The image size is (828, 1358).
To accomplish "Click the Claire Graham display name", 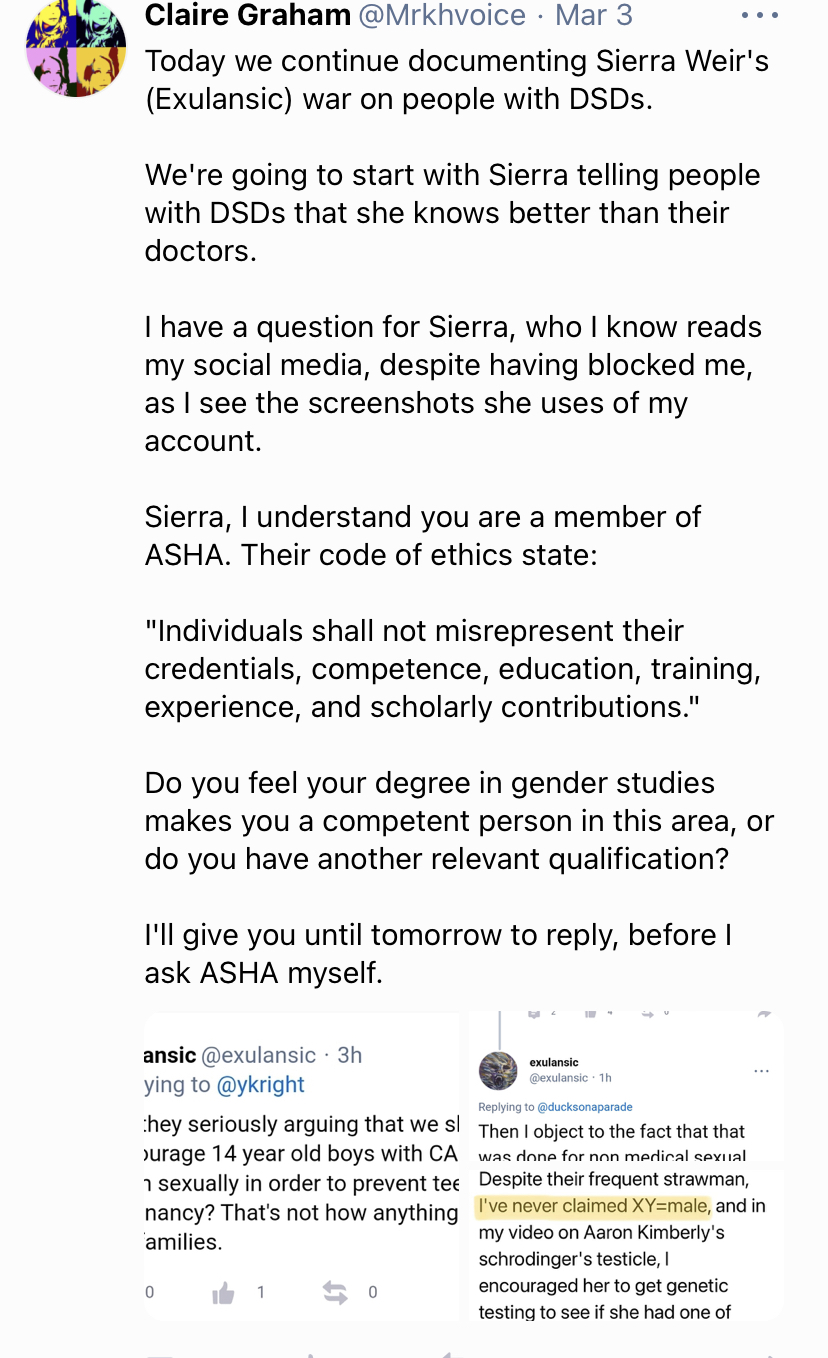I will [x=247, y=15].
